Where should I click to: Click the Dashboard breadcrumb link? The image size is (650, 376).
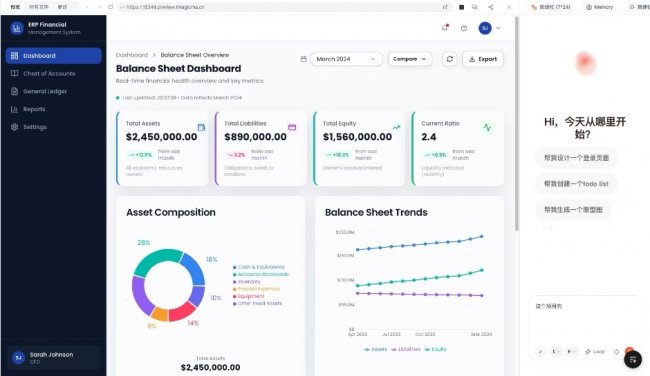point(132,55)
